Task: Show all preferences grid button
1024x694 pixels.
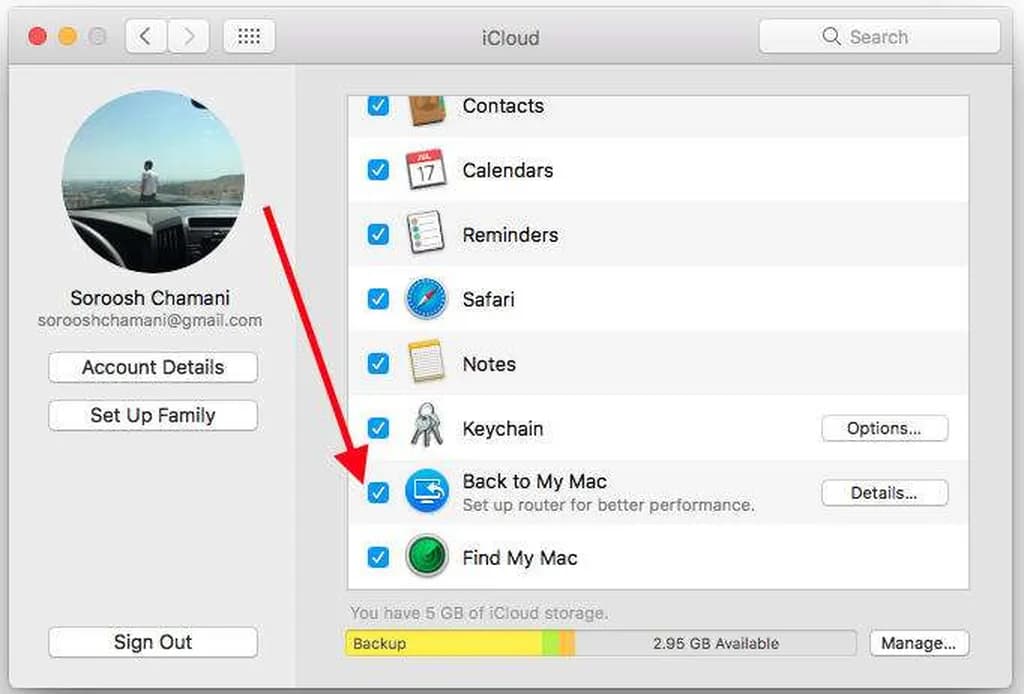Action: tap(249, 37)
